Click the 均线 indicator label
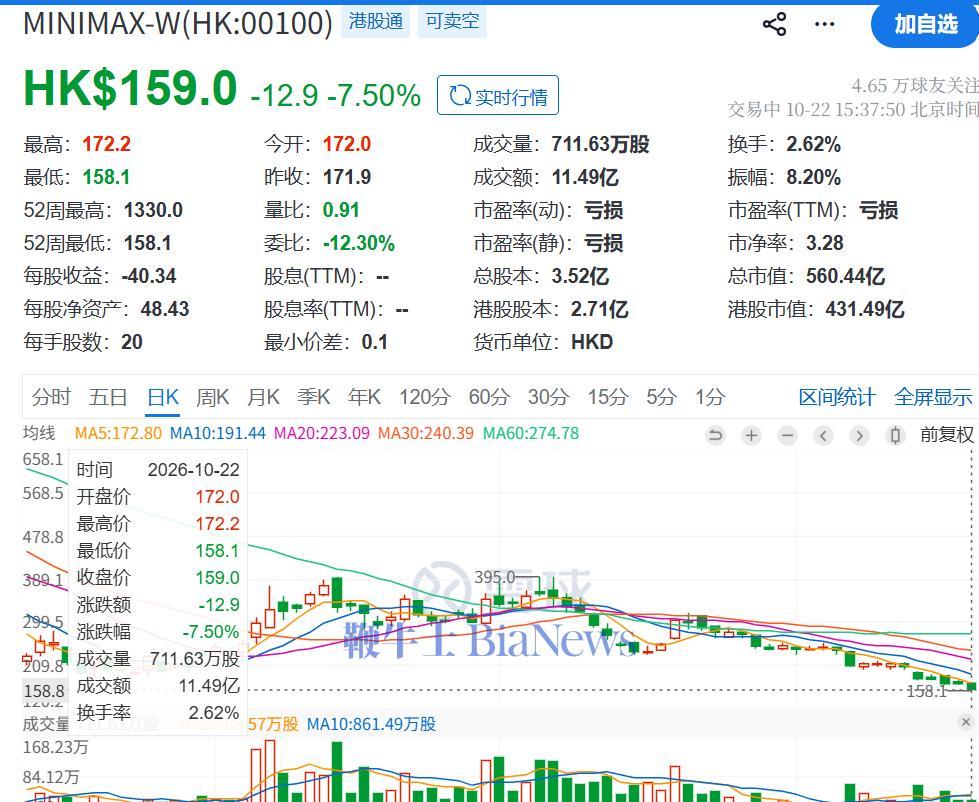This screenshot has width=979, height=802. (x=39, y=433)
